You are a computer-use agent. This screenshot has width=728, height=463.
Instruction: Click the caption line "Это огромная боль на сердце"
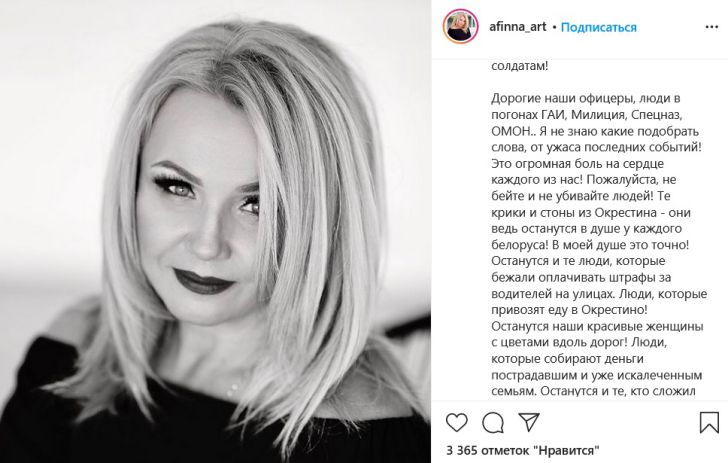pos(578,164)
